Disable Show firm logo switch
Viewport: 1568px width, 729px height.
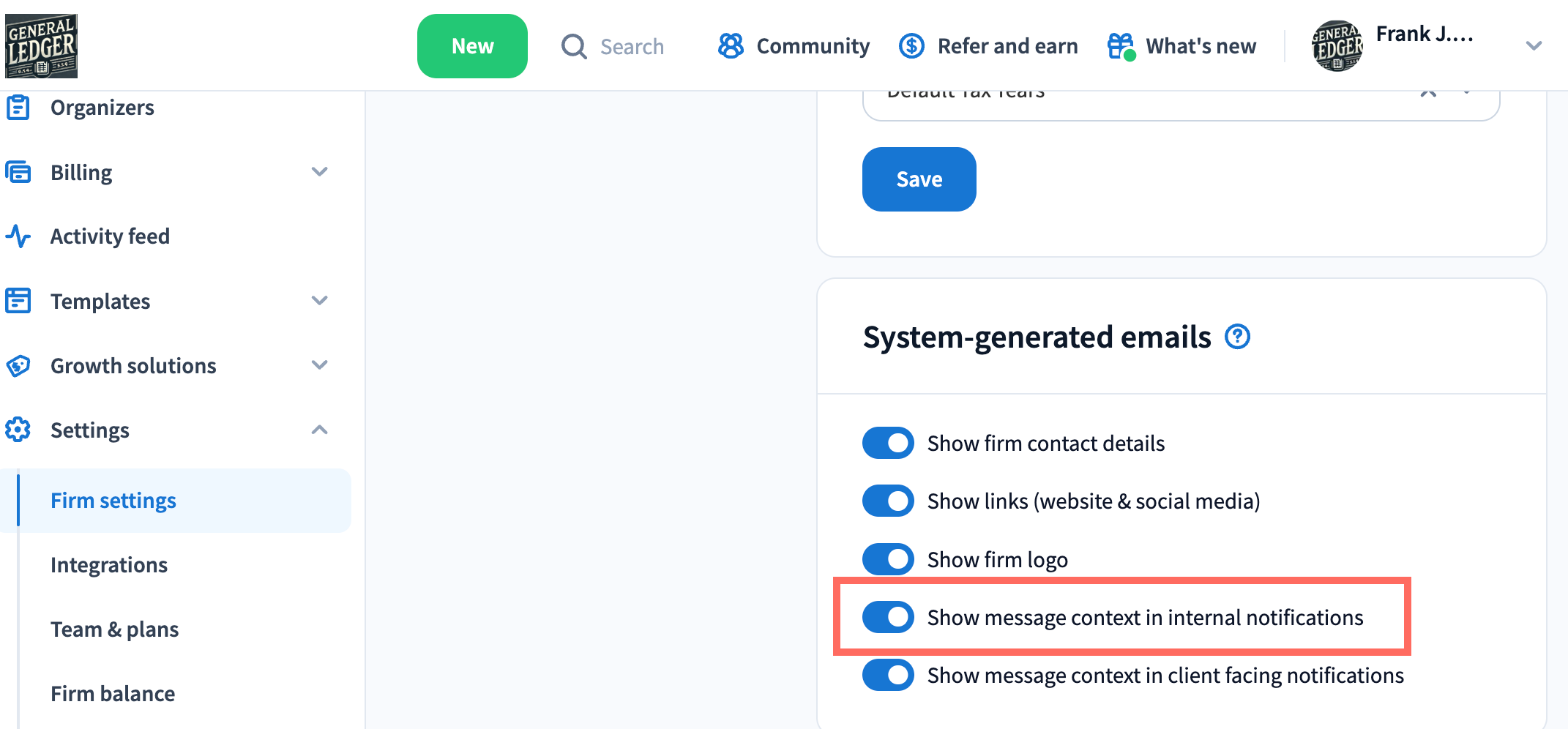[x=888, y=559]
